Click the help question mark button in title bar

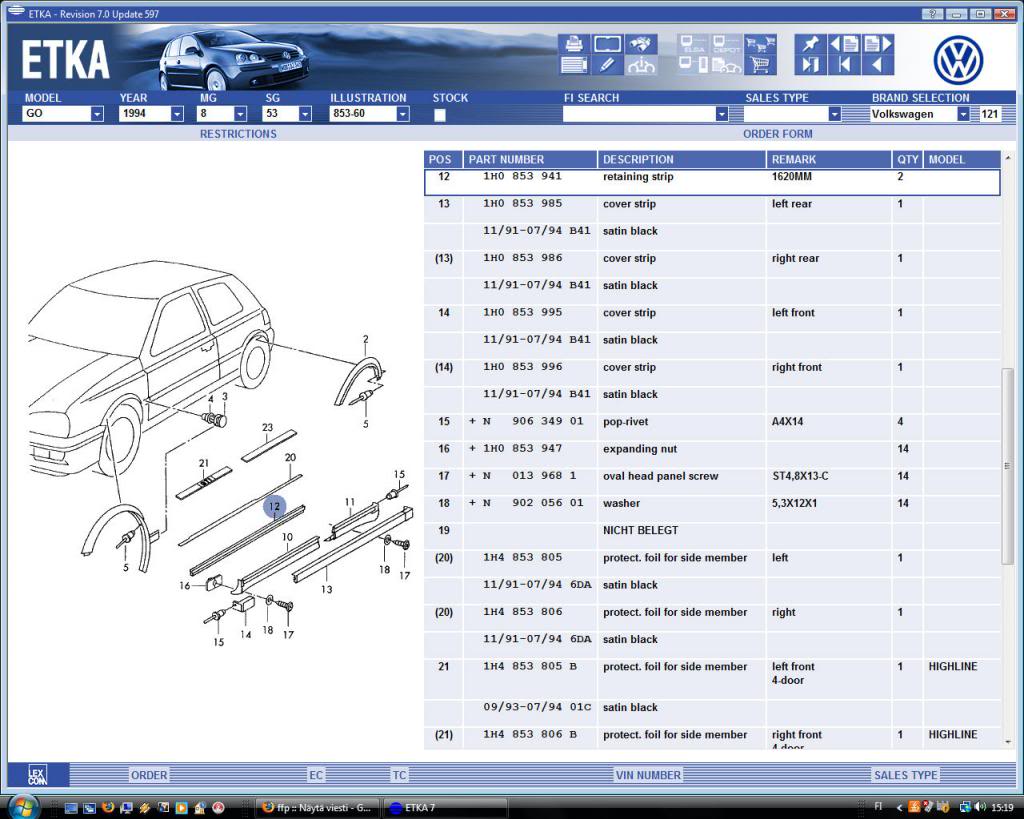coord(932,14)
